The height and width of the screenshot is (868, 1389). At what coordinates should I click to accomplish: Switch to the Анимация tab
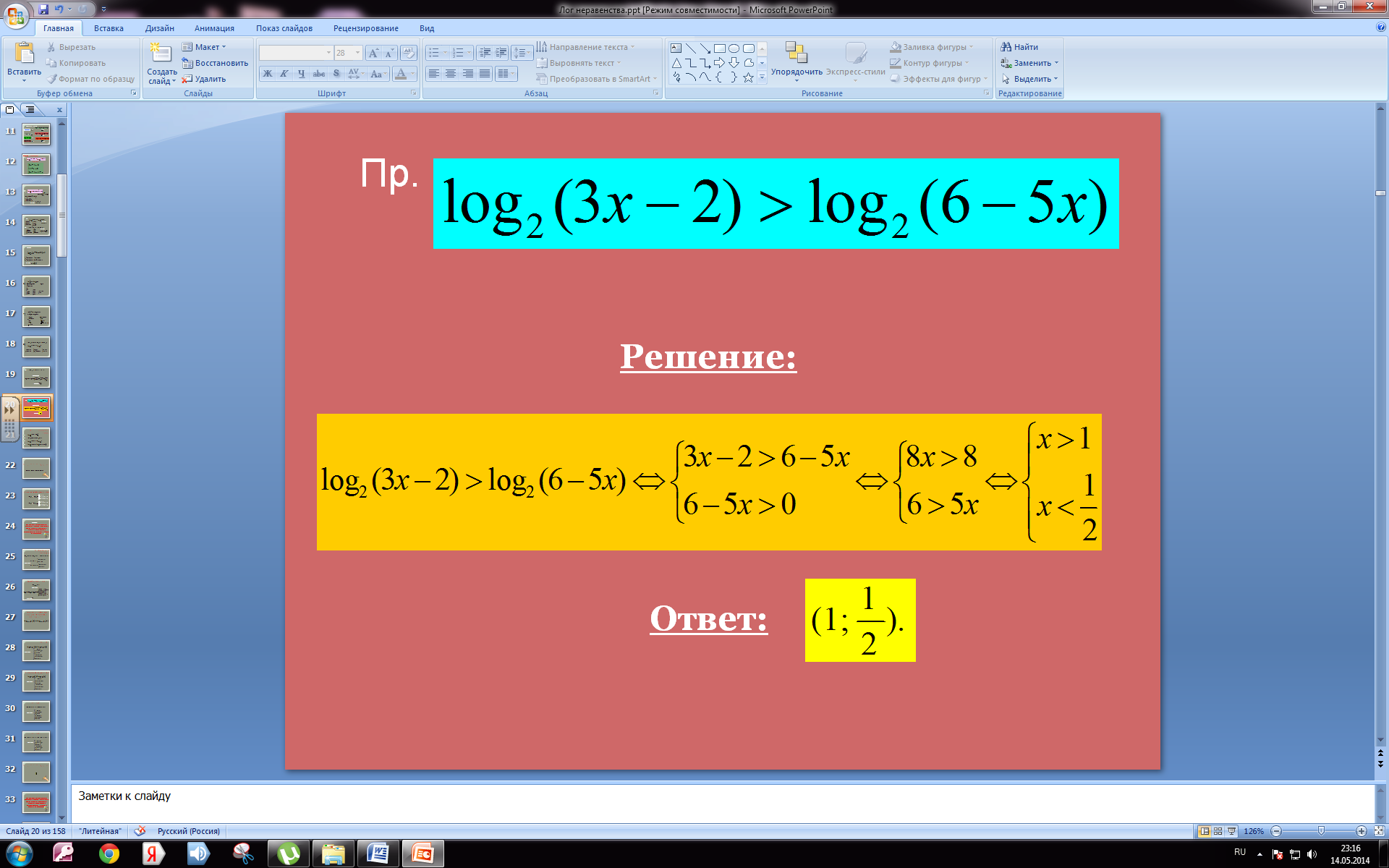coord(214,28)
